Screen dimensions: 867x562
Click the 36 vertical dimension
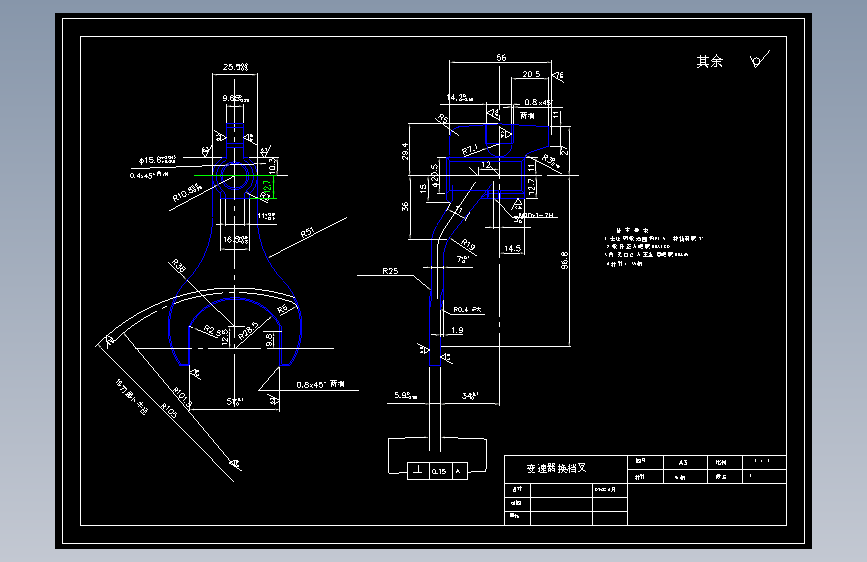click(x=405, y=206)
